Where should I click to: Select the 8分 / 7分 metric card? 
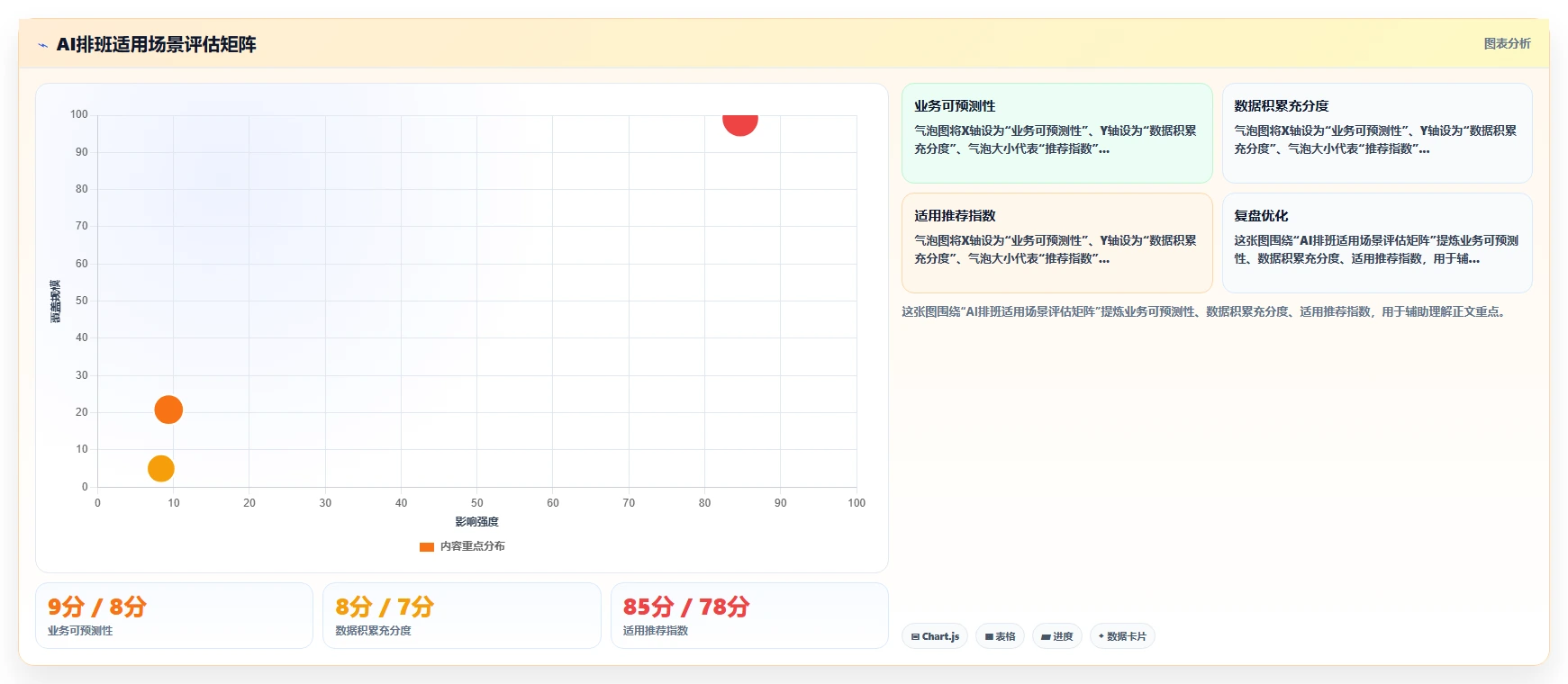point(462,616)
